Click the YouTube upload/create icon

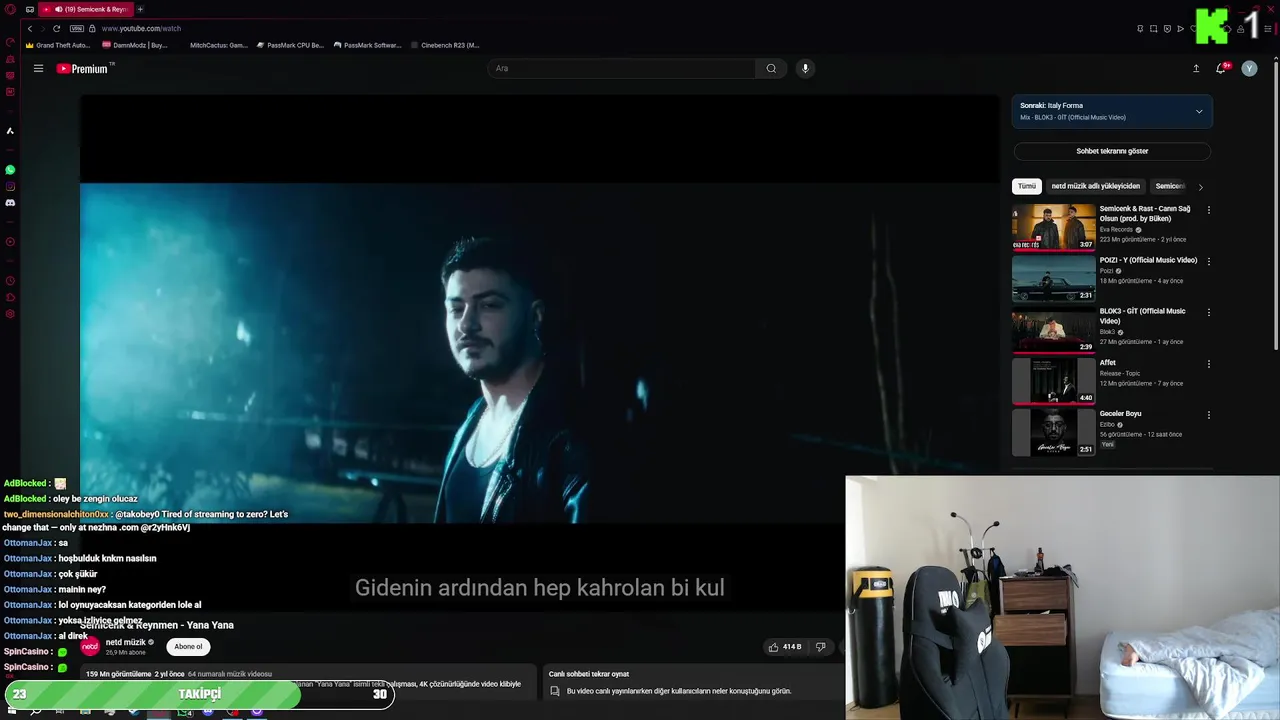[x=1196, y=69]
